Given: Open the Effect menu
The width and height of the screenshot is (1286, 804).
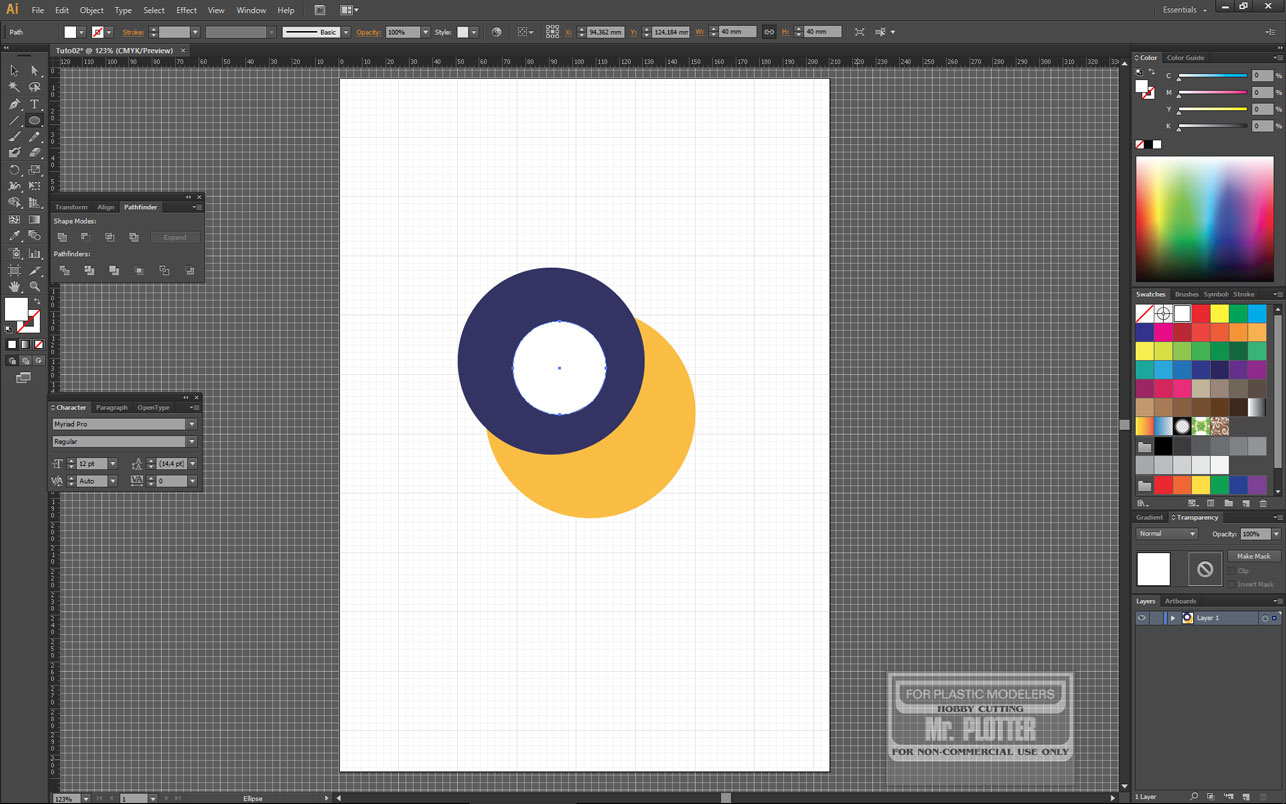Looking at the screenshot, I should (x=186, y=10).
